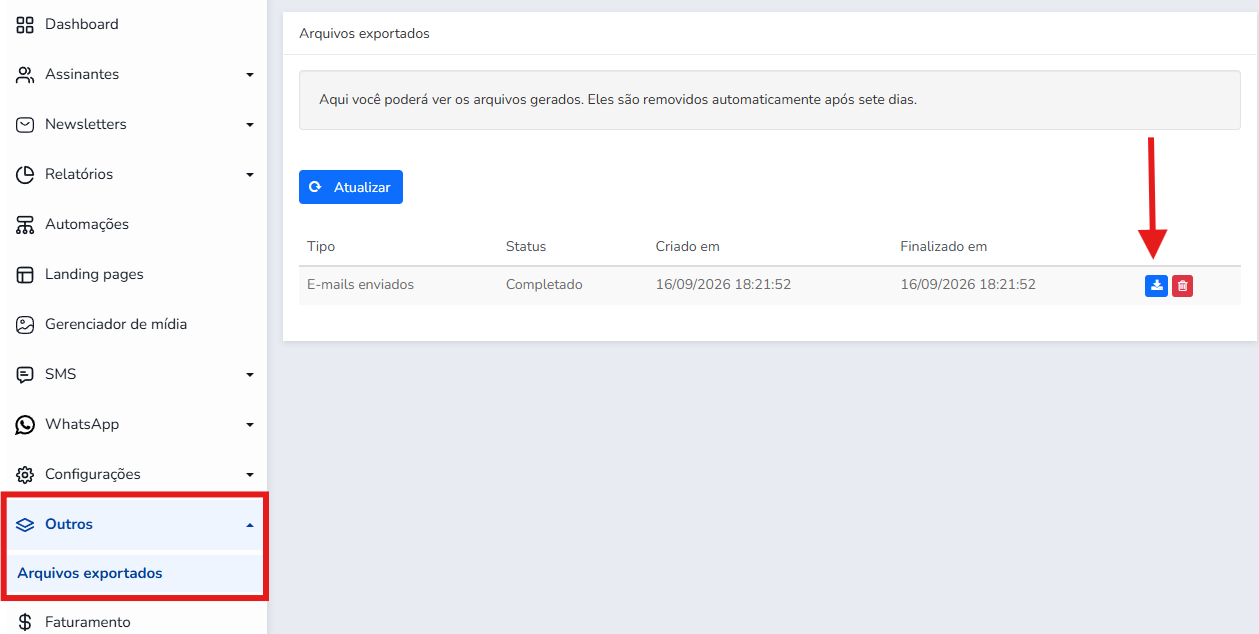Expand the WhatsApp submenu arrow

click(250, 425)
